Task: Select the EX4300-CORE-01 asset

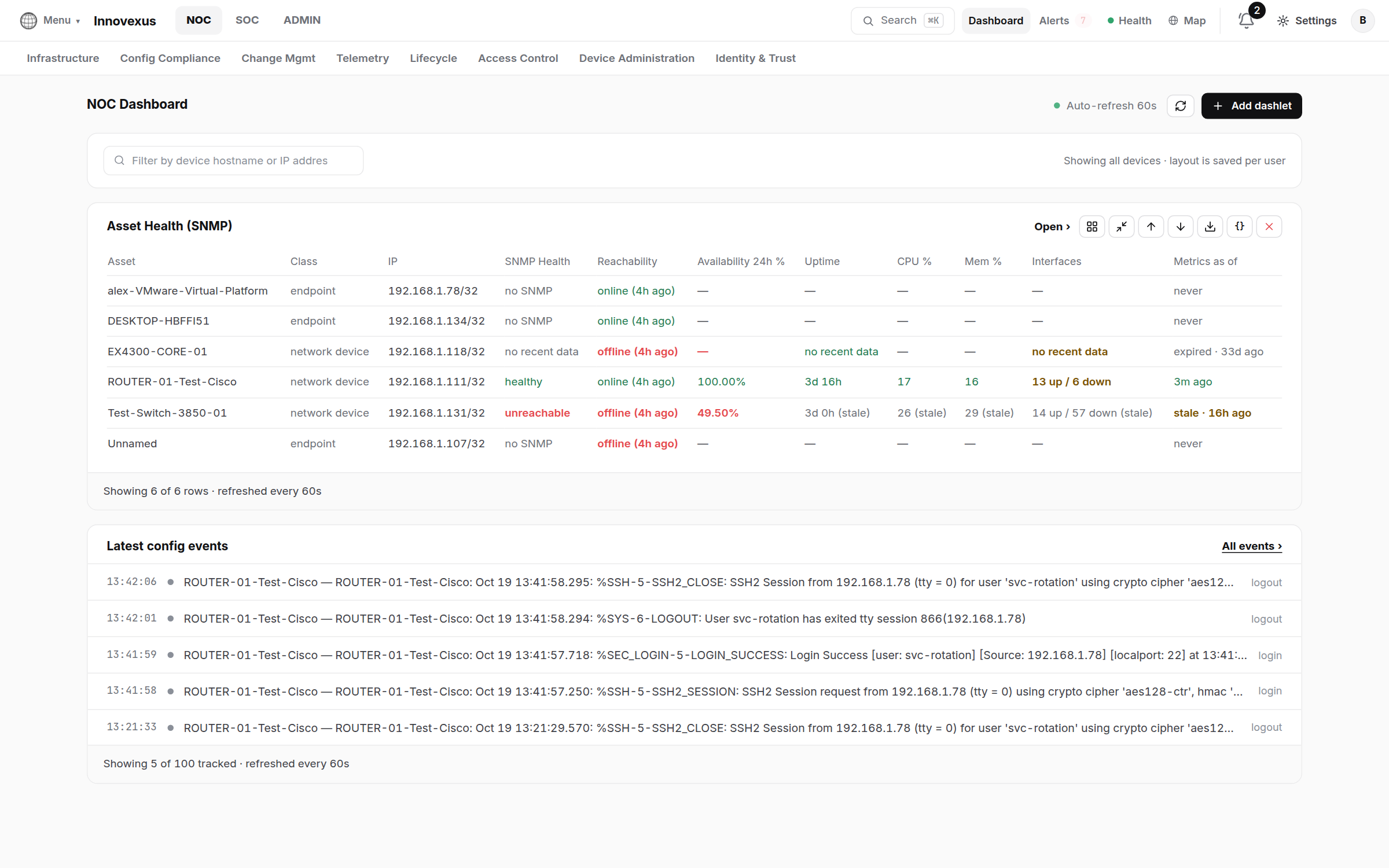Action: (x=157, y=352)
